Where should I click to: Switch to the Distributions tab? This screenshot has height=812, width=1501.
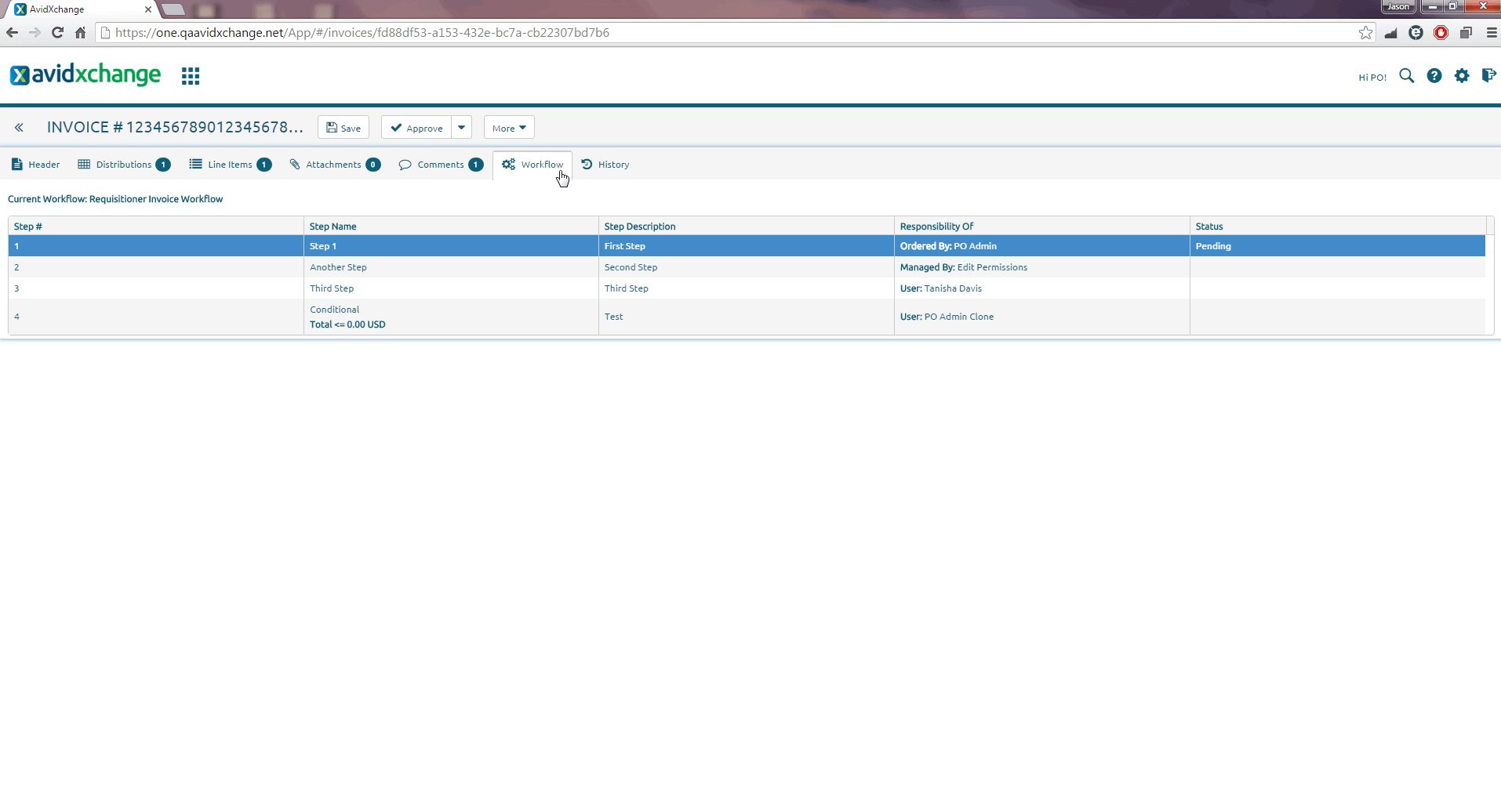coord(124,165)
